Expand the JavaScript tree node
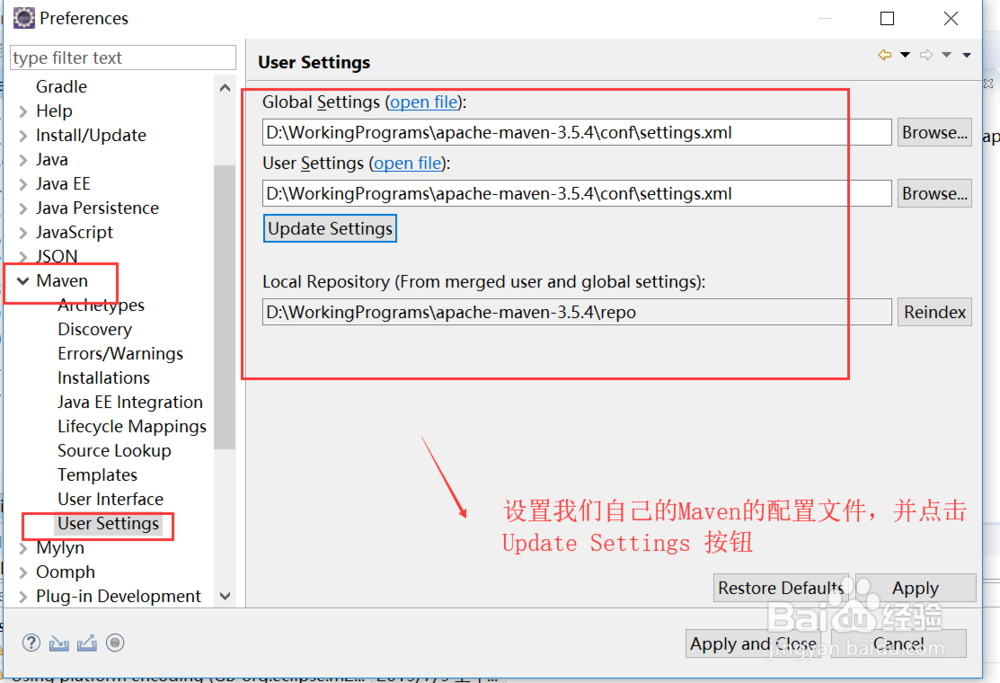This screenshot has height=683, width=1000. (23, 233)
